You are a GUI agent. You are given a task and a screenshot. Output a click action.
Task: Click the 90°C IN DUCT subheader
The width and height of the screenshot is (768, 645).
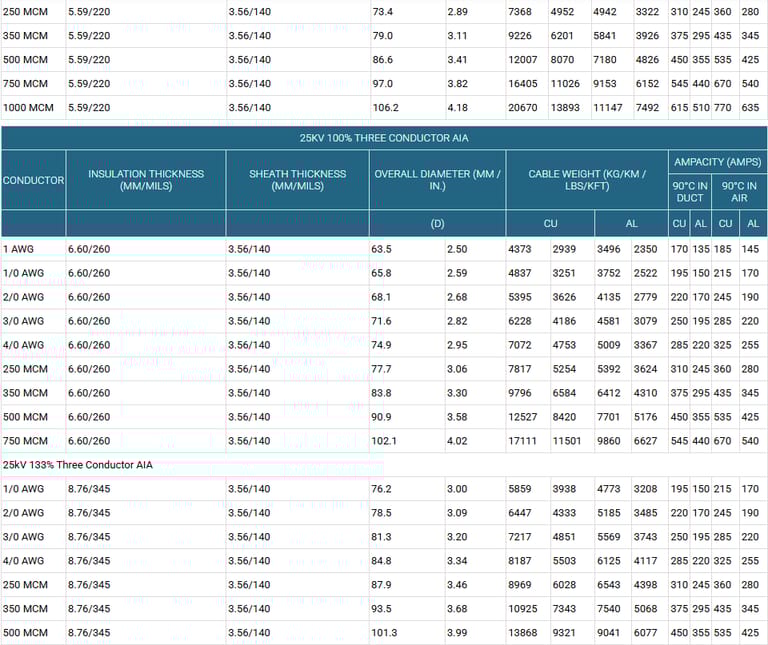click(x=691, y=192)
